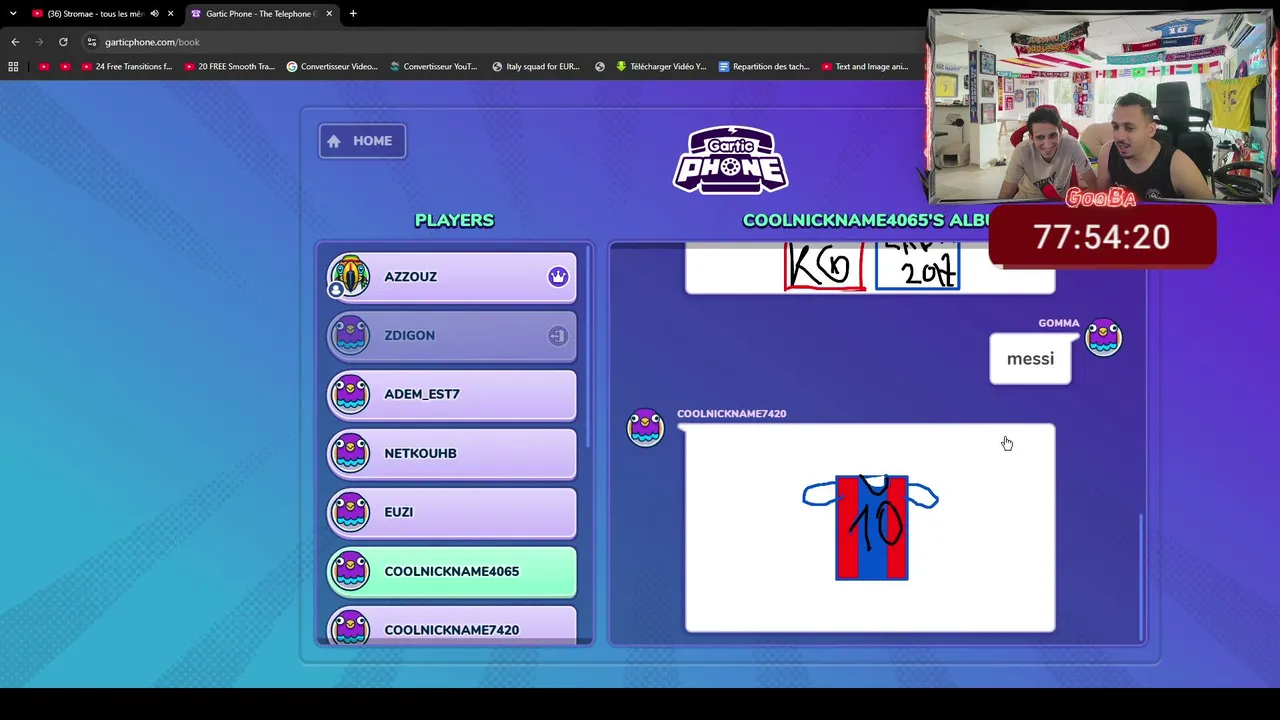
Task: Open the browser apps grid shortcut
Action: coord(13,67)
